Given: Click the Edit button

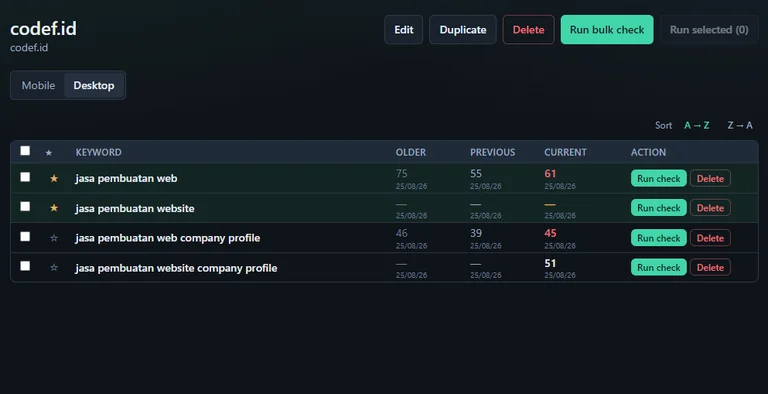Looking at the screenshot, I should coord(404,29).
